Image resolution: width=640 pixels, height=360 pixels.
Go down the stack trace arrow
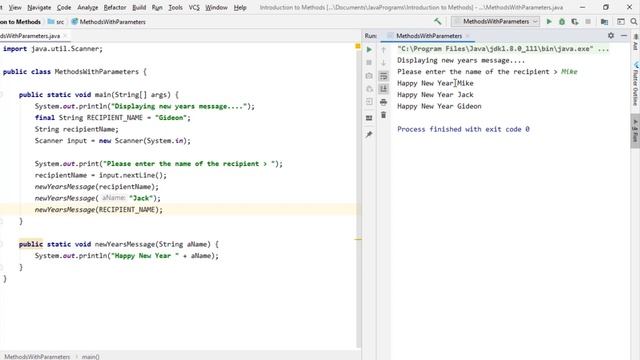coord(383,62)
